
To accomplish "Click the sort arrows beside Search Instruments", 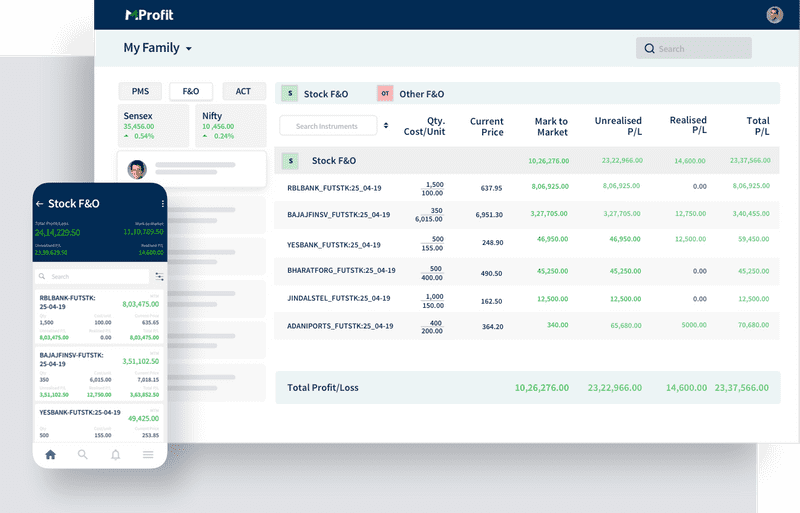I will pos(386,126).
